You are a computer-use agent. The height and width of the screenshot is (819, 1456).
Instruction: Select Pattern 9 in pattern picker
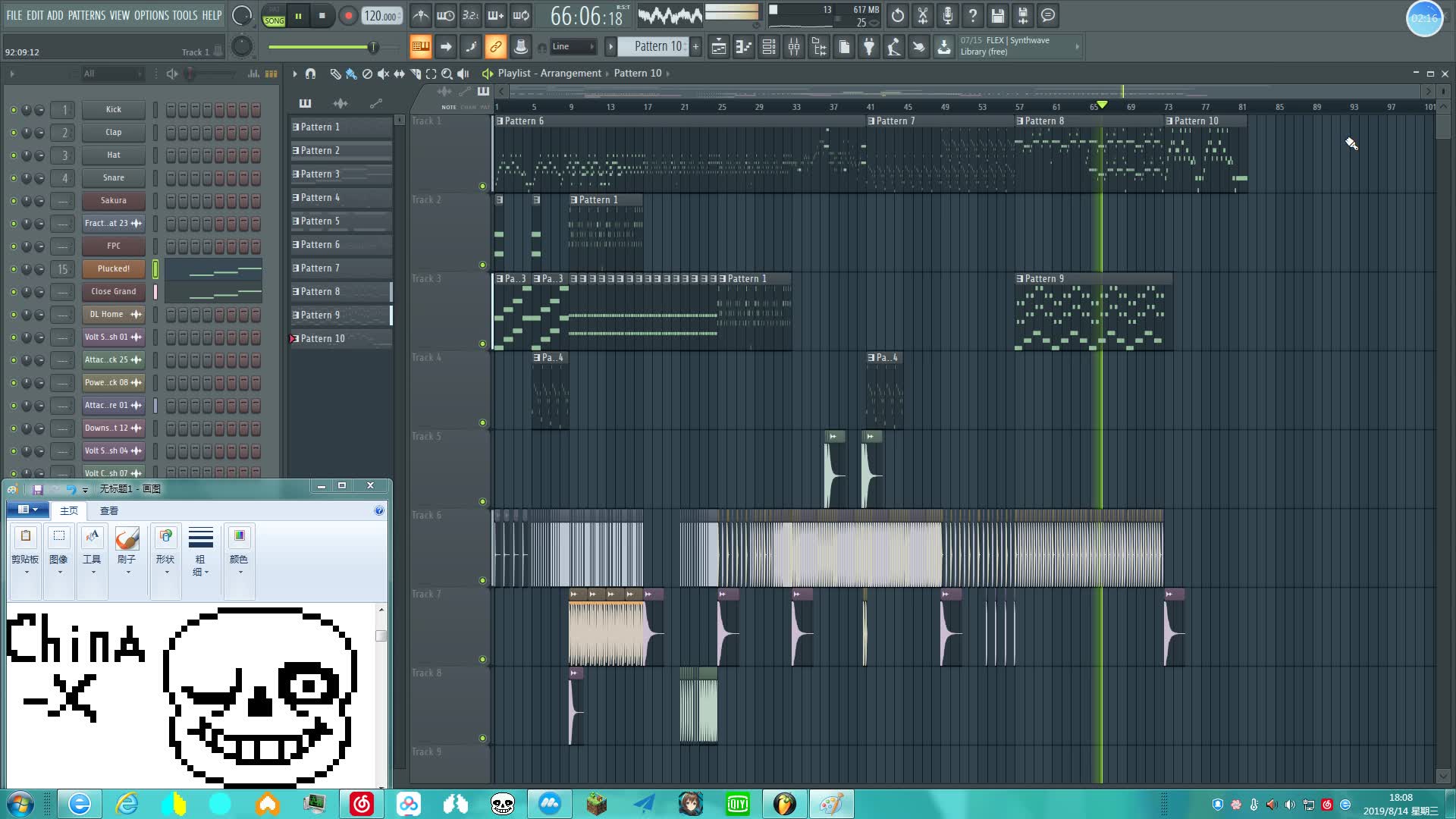(340, 315)
